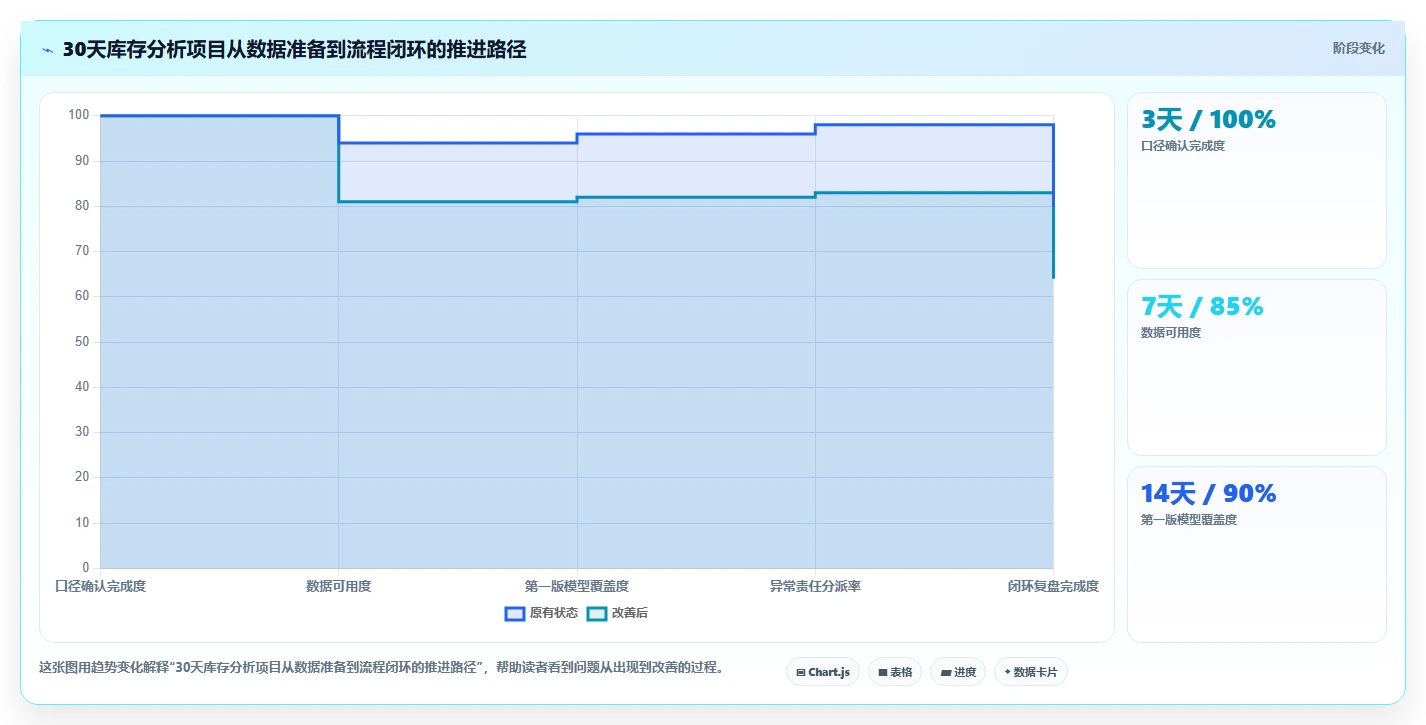1426x725 pixels.
Task: Click the y-axis value 80
Action: point(82,206)
